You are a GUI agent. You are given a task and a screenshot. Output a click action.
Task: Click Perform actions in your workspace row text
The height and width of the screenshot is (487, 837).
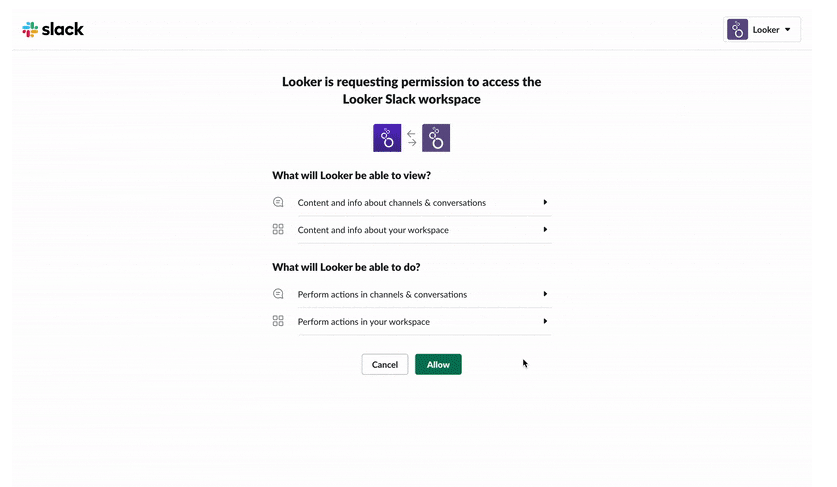[x=364, y=321]
